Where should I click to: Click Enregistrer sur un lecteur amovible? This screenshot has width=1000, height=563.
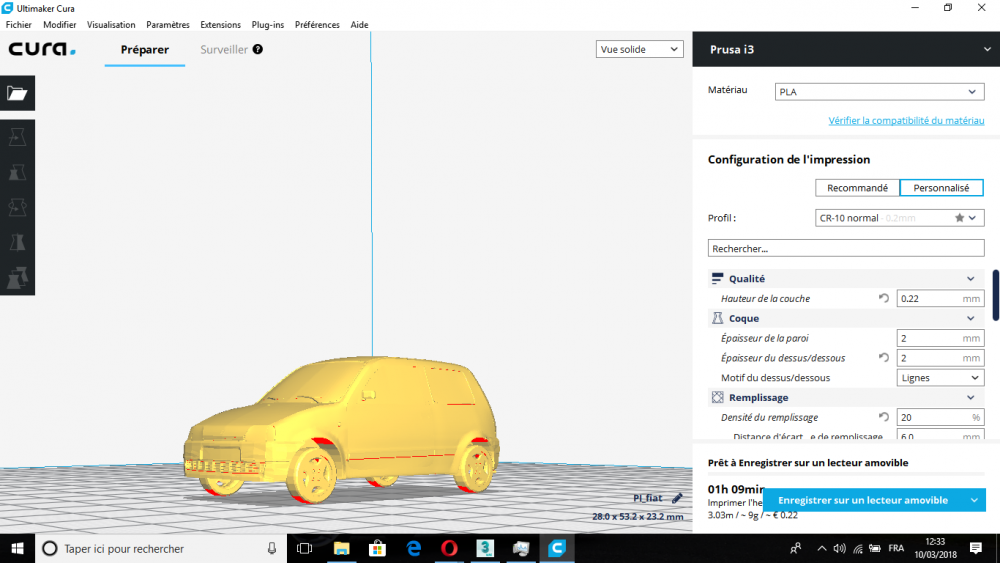tap(863, 500)
